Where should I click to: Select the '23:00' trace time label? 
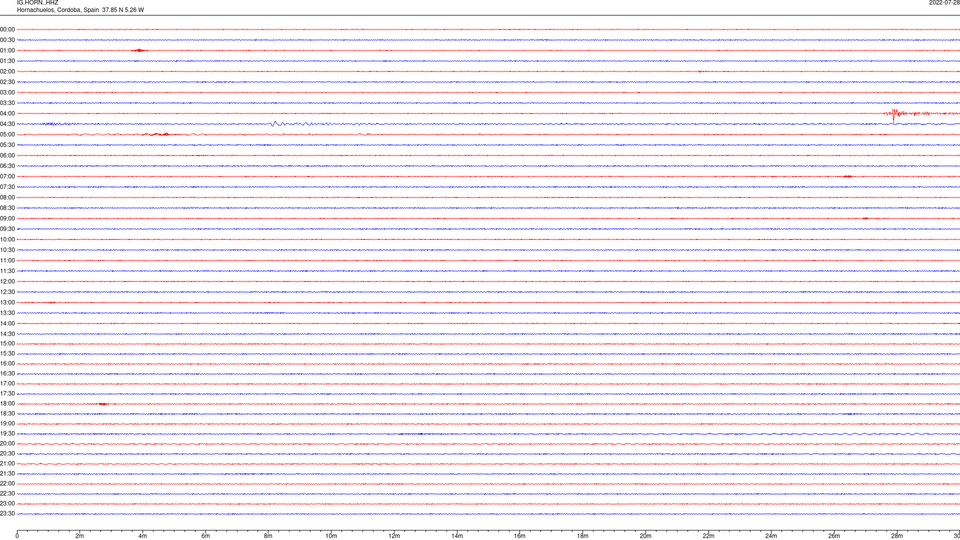(x=7, y=504)
